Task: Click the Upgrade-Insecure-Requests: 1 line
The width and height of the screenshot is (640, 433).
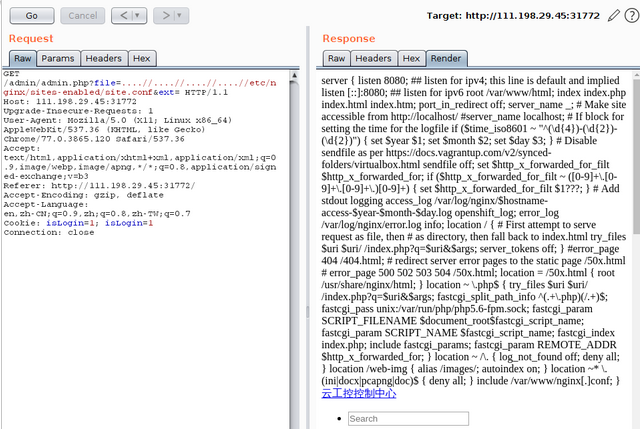Action: tap(78, 111)
